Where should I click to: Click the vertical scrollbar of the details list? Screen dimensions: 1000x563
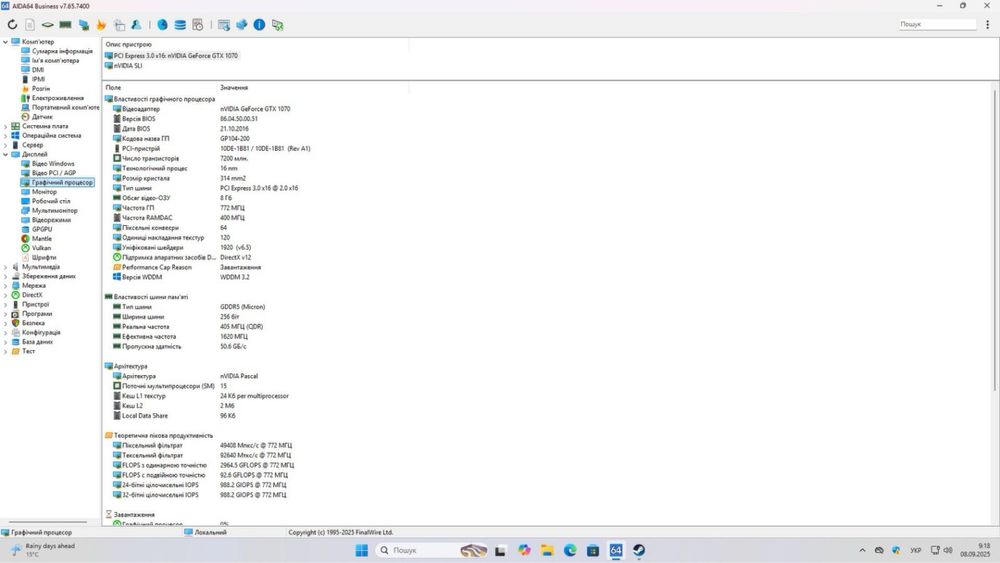coord(995,239)
